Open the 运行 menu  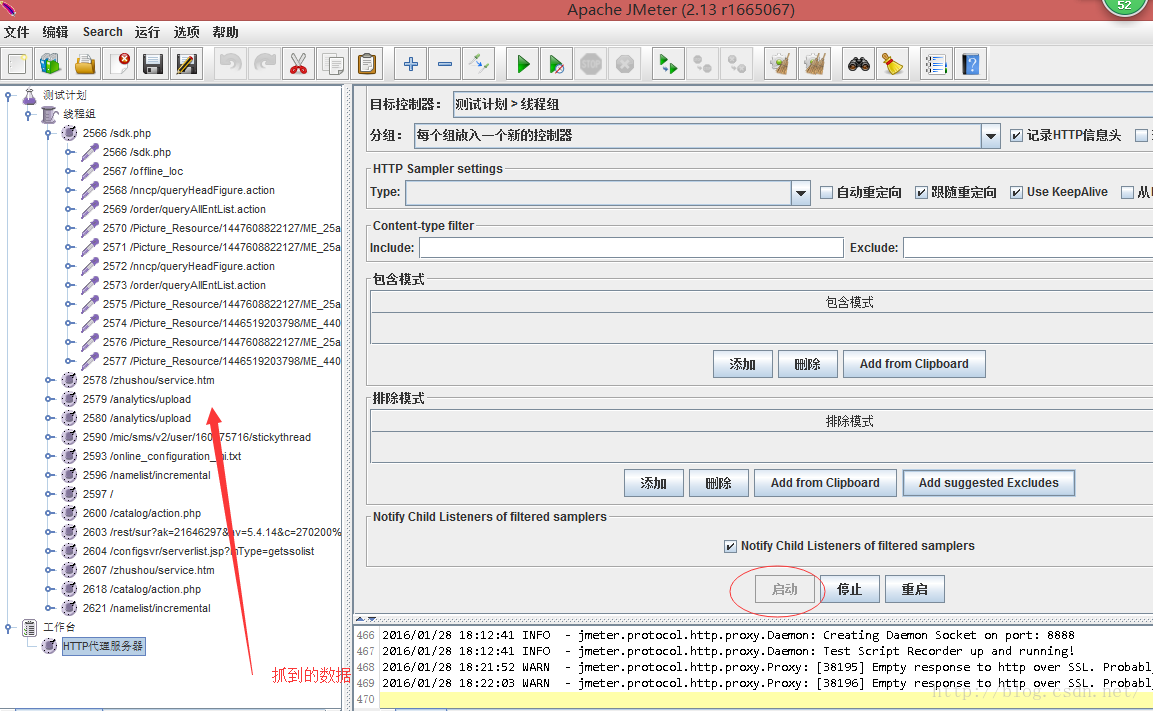point(147,32)
